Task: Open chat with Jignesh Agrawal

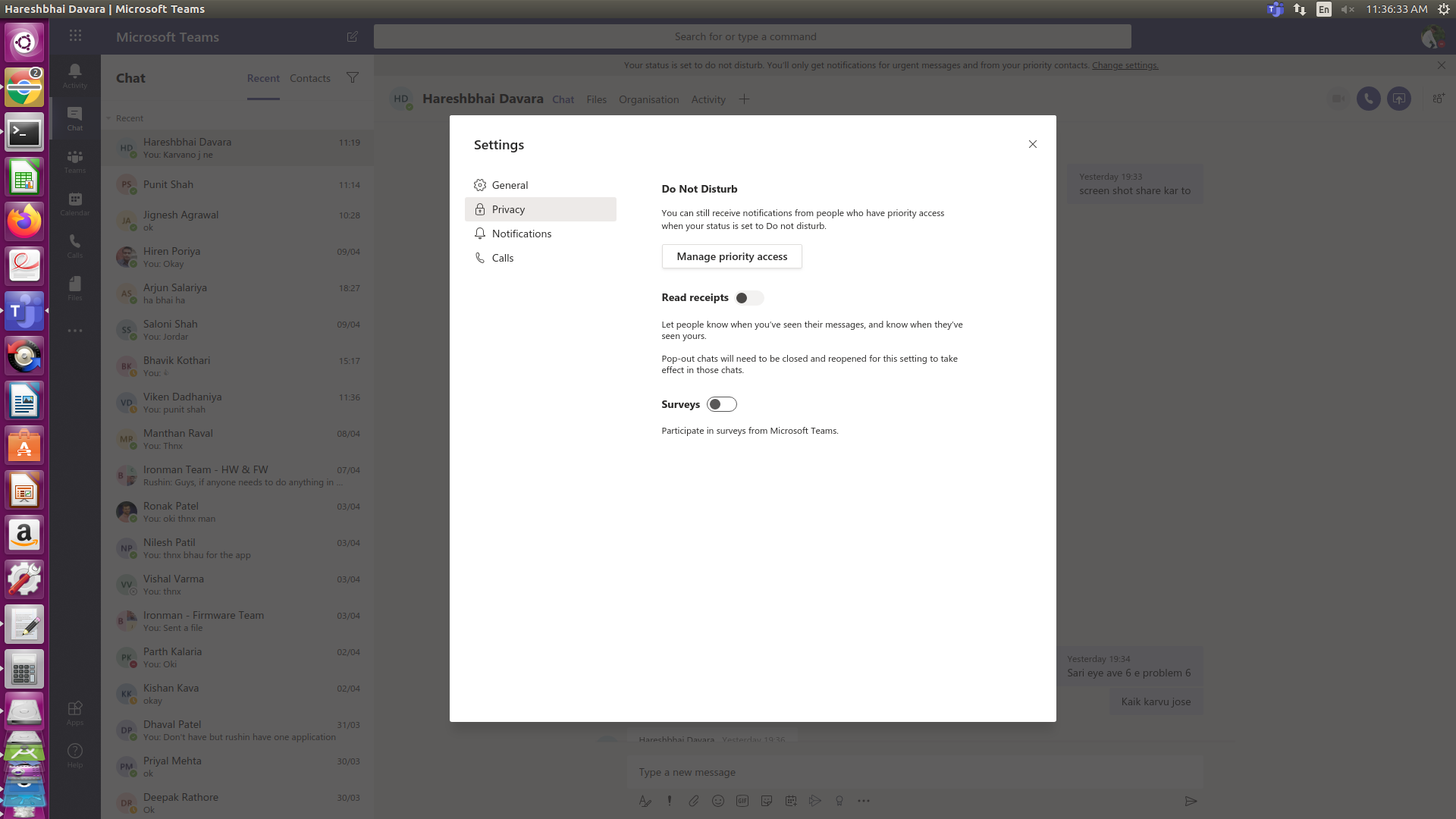Action: [237, 221]
